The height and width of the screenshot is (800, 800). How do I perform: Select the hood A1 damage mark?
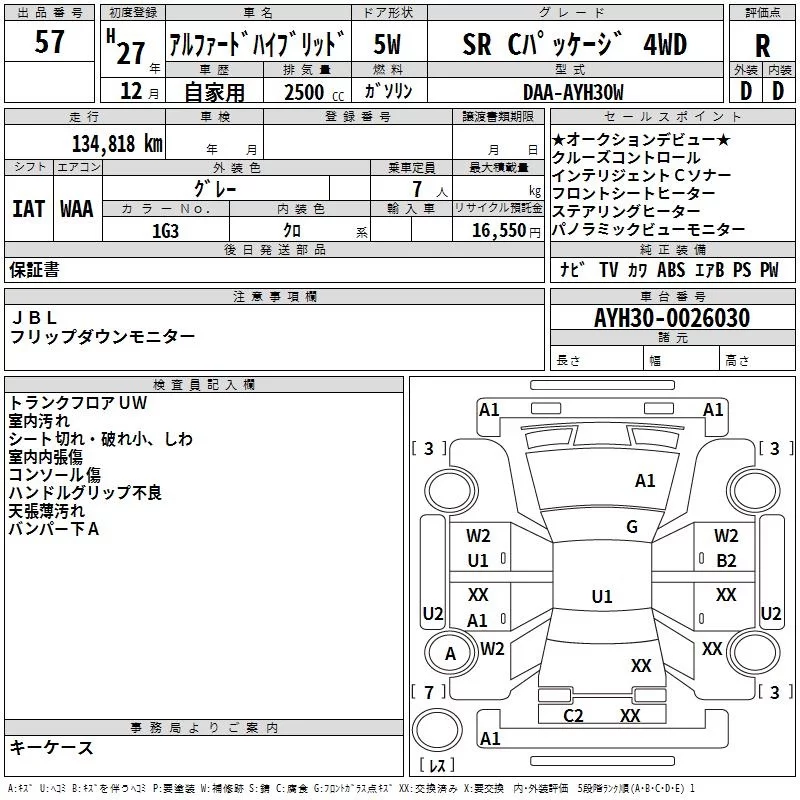coord(645,481)
